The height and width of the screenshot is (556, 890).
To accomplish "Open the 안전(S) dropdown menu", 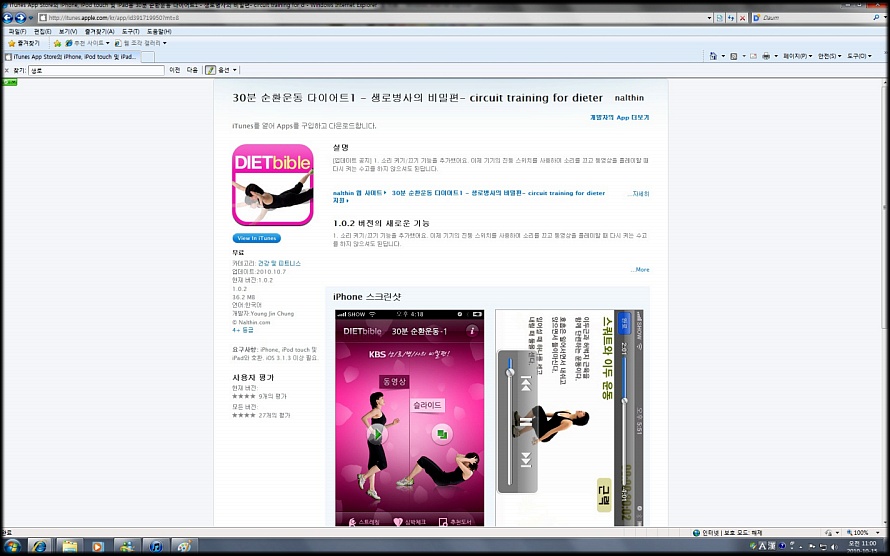I will [829, 56].
